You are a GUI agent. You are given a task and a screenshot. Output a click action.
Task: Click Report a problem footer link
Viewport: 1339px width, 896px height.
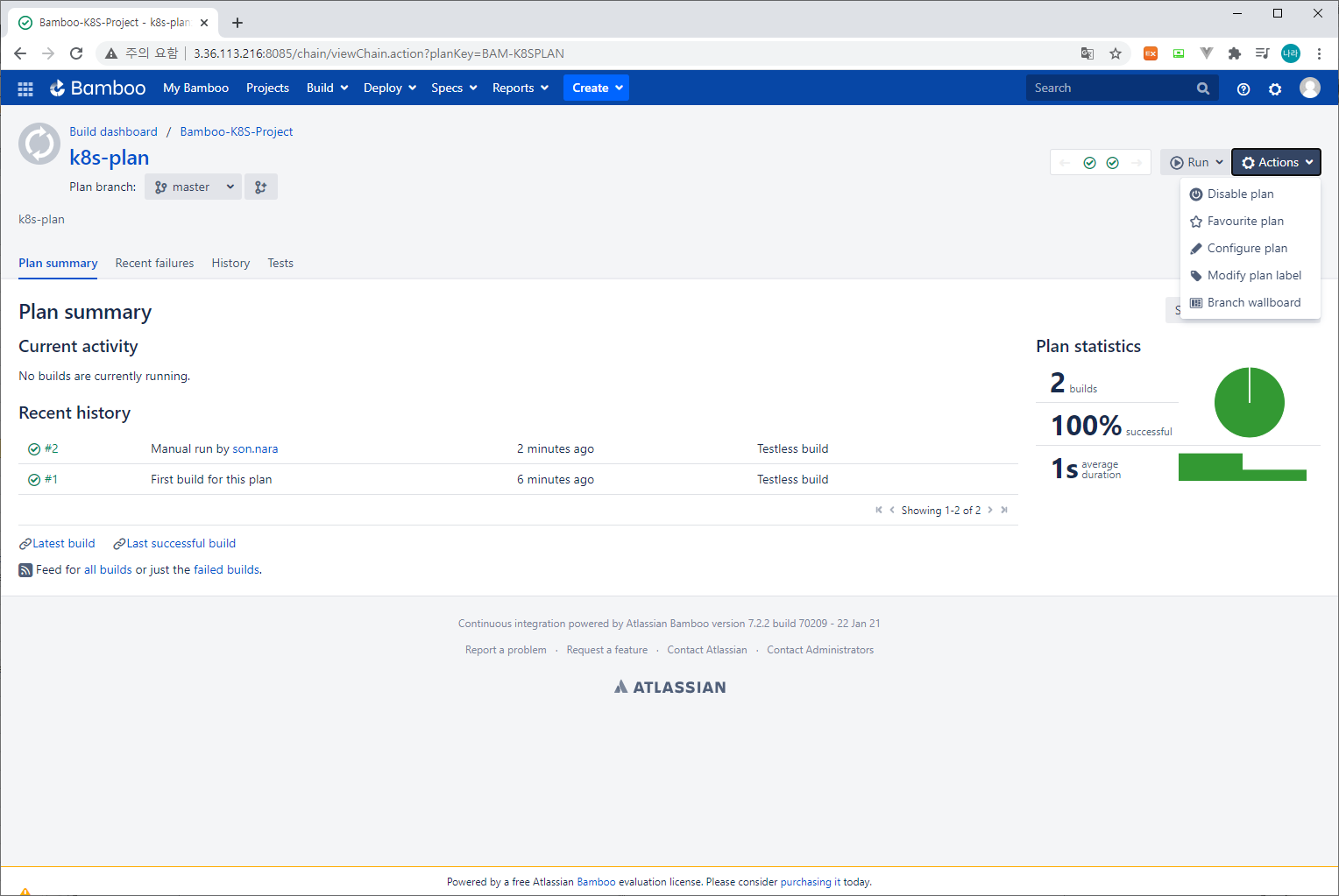click(506, 650)
